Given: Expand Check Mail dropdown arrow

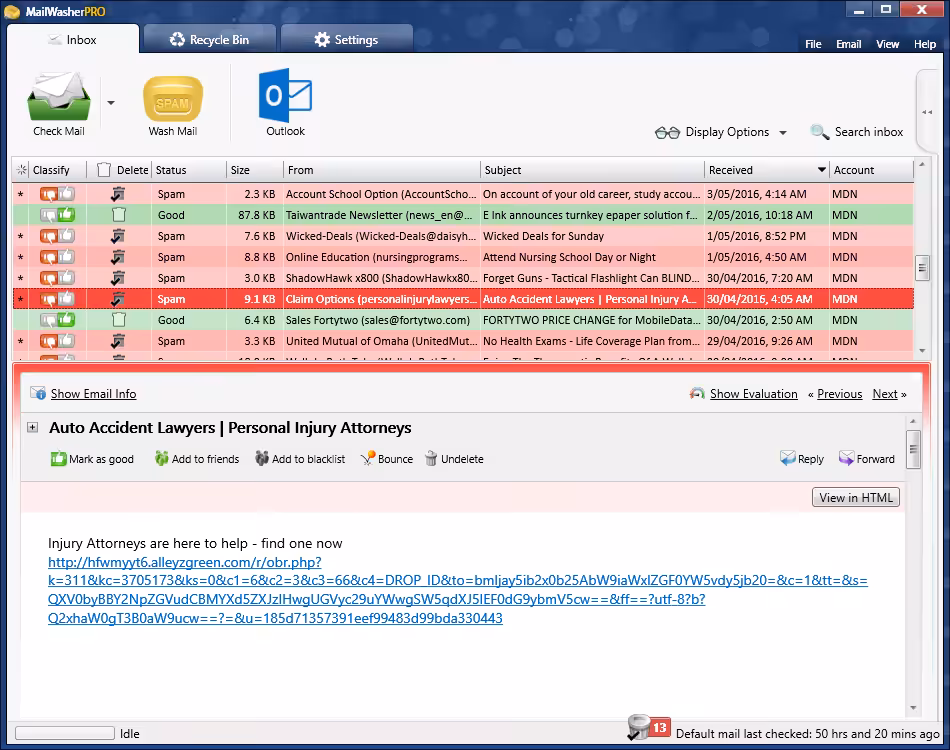Looking at the screenshot, I should point(111,102).
